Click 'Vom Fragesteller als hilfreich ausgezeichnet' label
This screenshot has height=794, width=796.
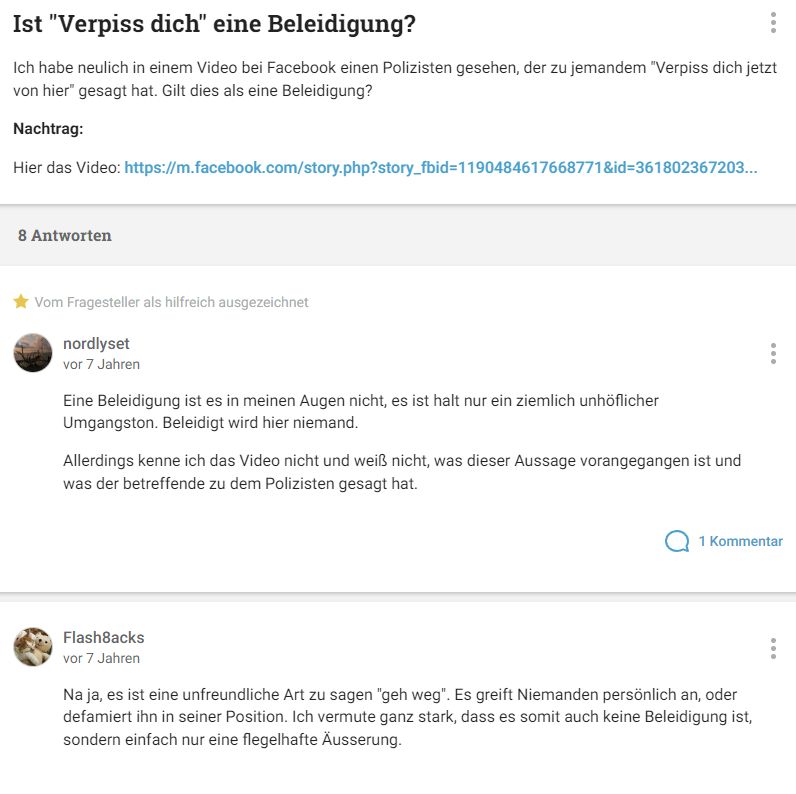172,302
